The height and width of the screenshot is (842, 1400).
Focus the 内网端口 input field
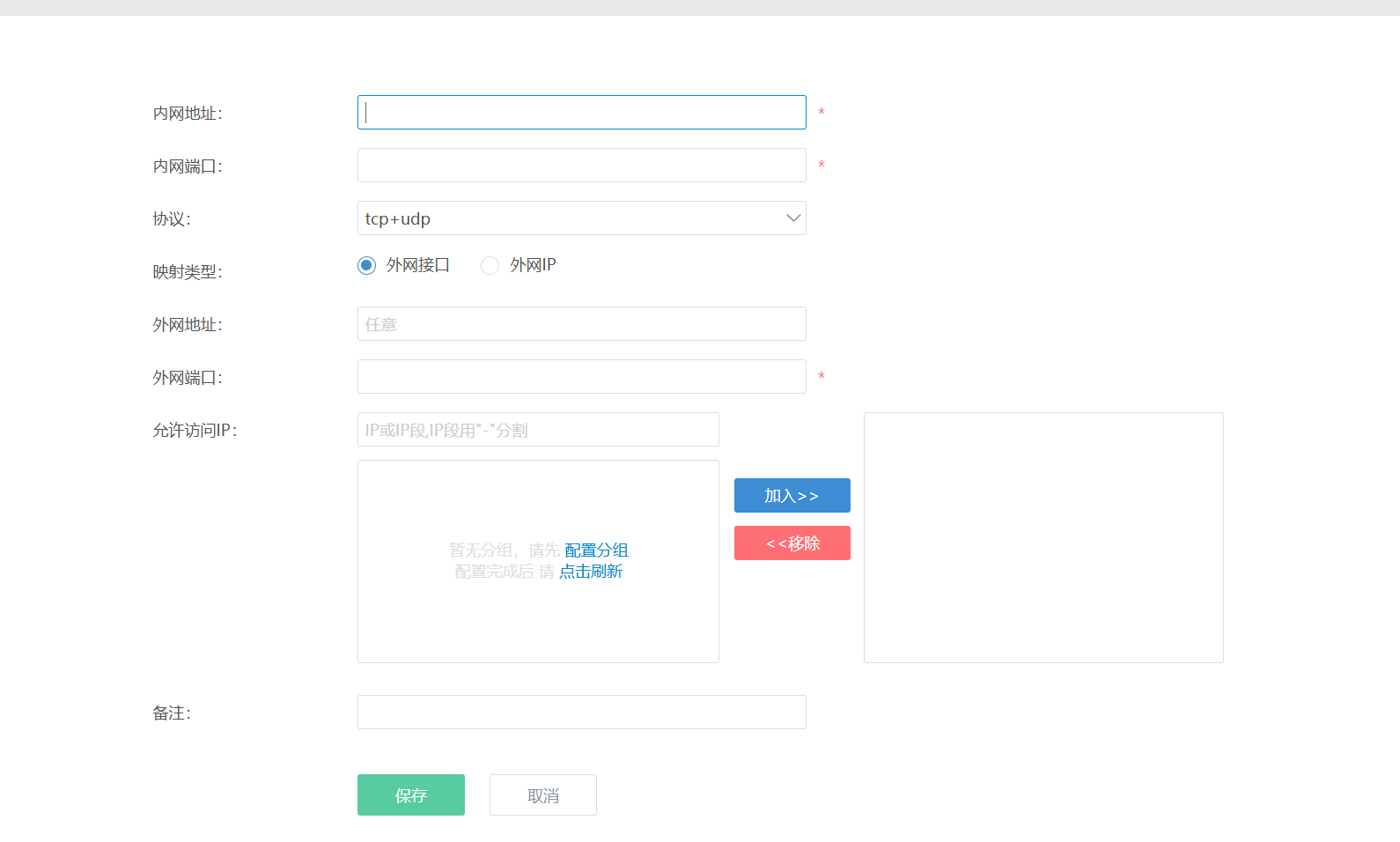click(x=581, y=166)
